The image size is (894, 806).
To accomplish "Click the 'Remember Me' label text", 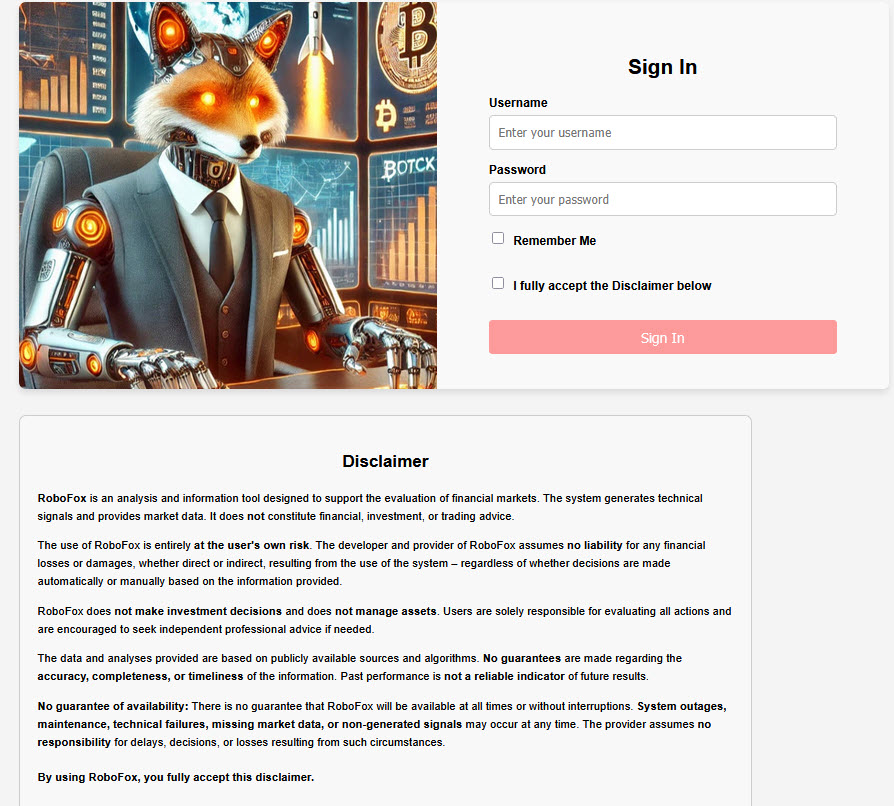I will (554, 241).
